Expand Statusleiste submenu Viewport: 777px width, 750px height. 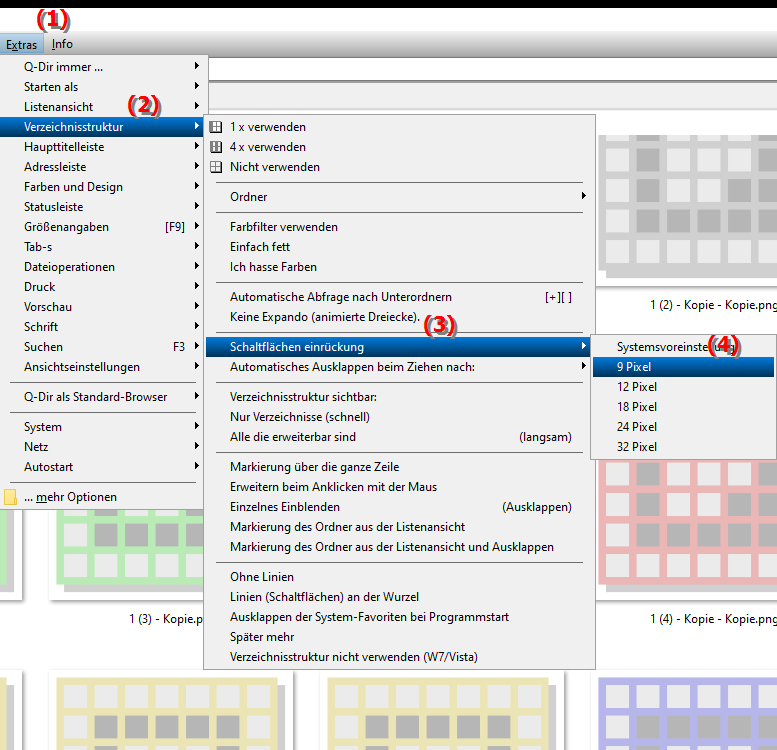point(102,207)
